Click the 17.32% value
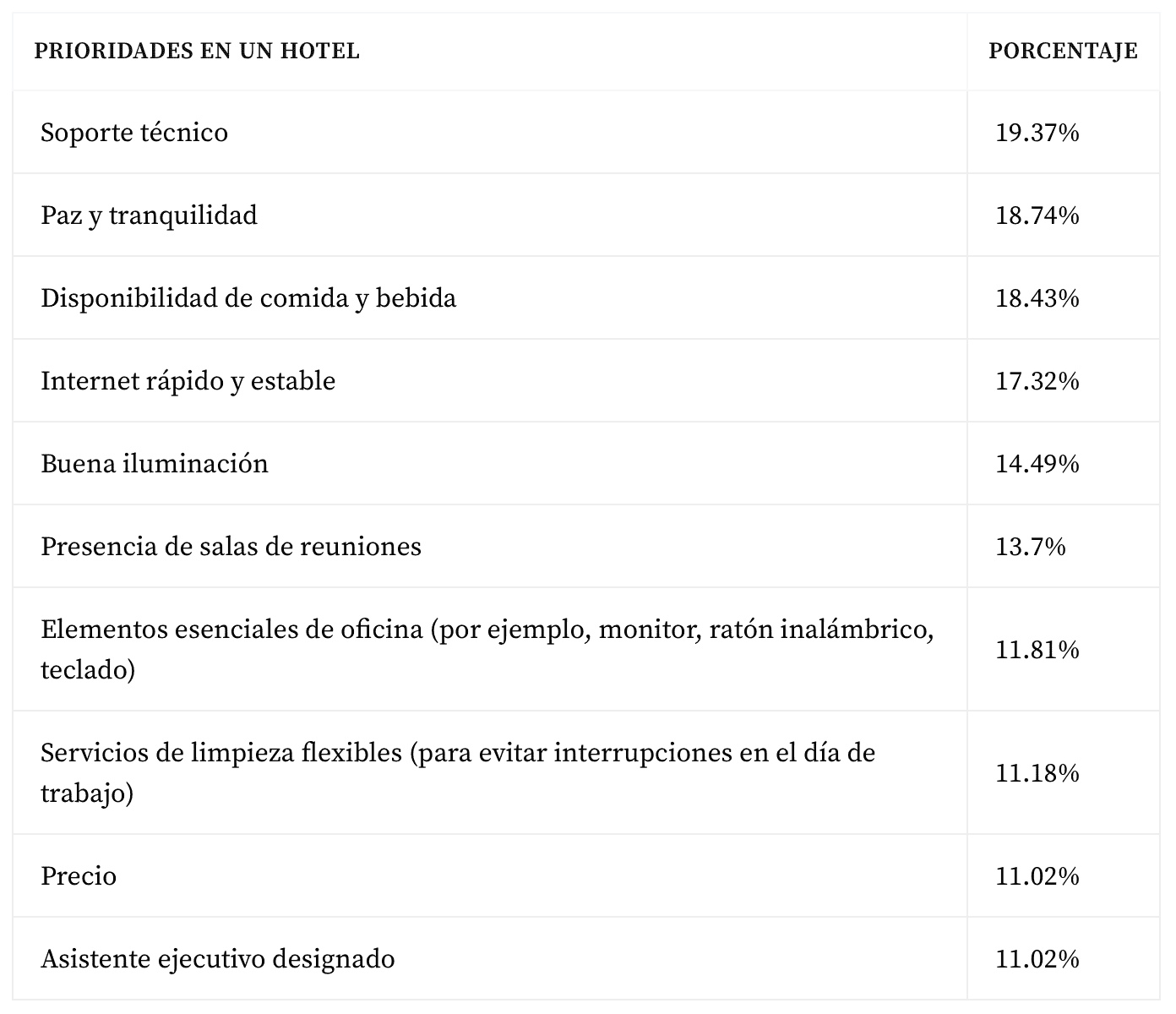This screenshot has width=1176, height=1014. pyautogui.click(x=1037, y=381)
